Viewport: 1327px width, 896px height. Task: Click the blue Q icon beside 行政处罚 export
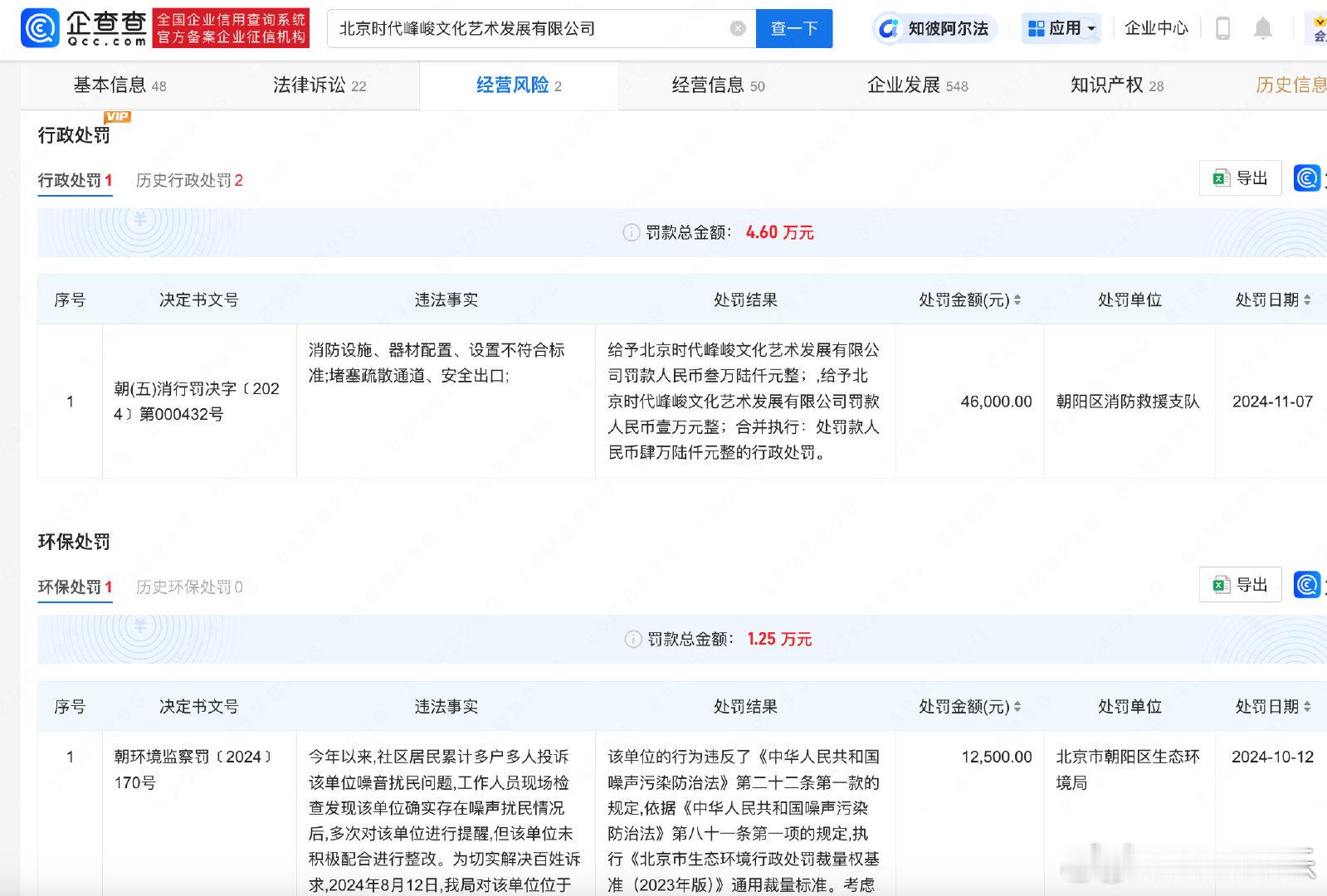[1307, 178]
